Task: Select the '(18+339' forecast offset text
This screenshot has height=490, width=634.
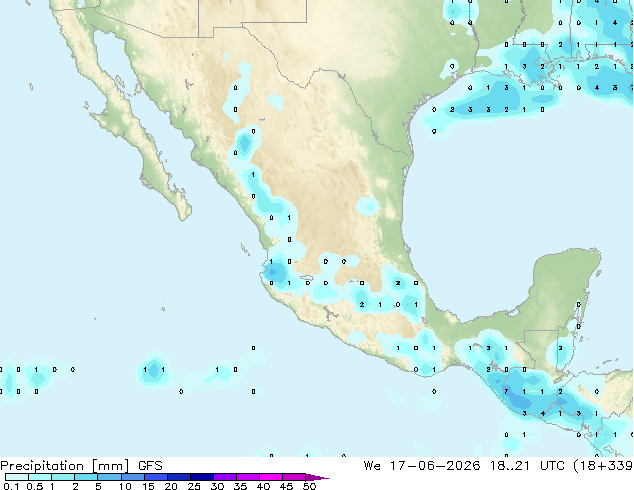Action: pos(603,466)
